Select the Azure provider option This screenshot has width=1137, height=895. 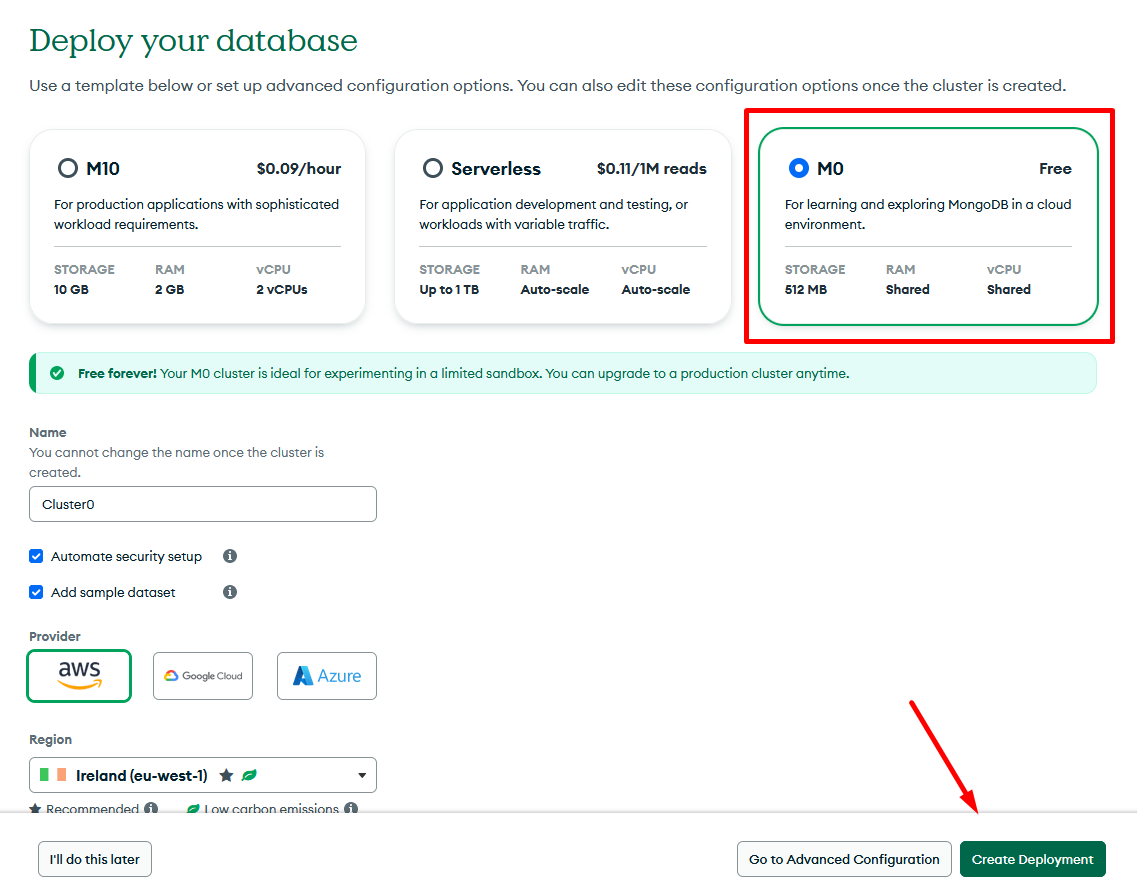[x=327, y=676]
